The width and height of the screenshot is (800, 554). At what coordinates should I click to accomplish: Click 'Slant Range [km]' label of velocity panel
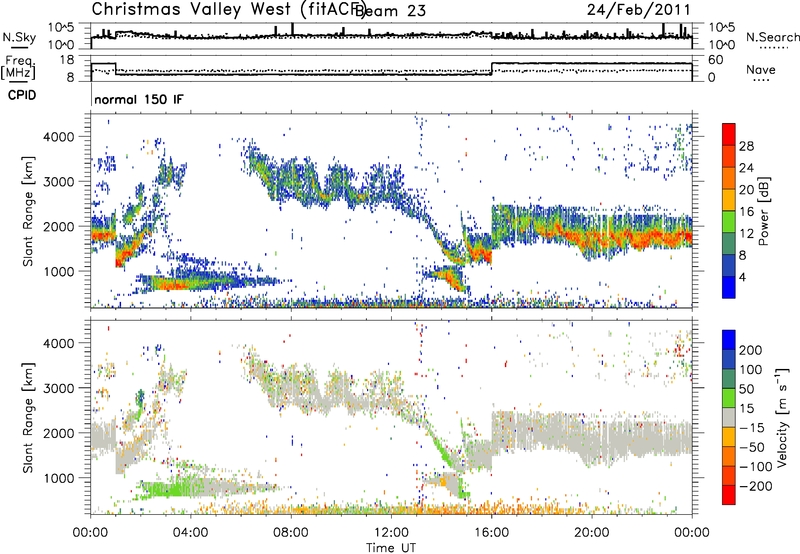[28, 418]
